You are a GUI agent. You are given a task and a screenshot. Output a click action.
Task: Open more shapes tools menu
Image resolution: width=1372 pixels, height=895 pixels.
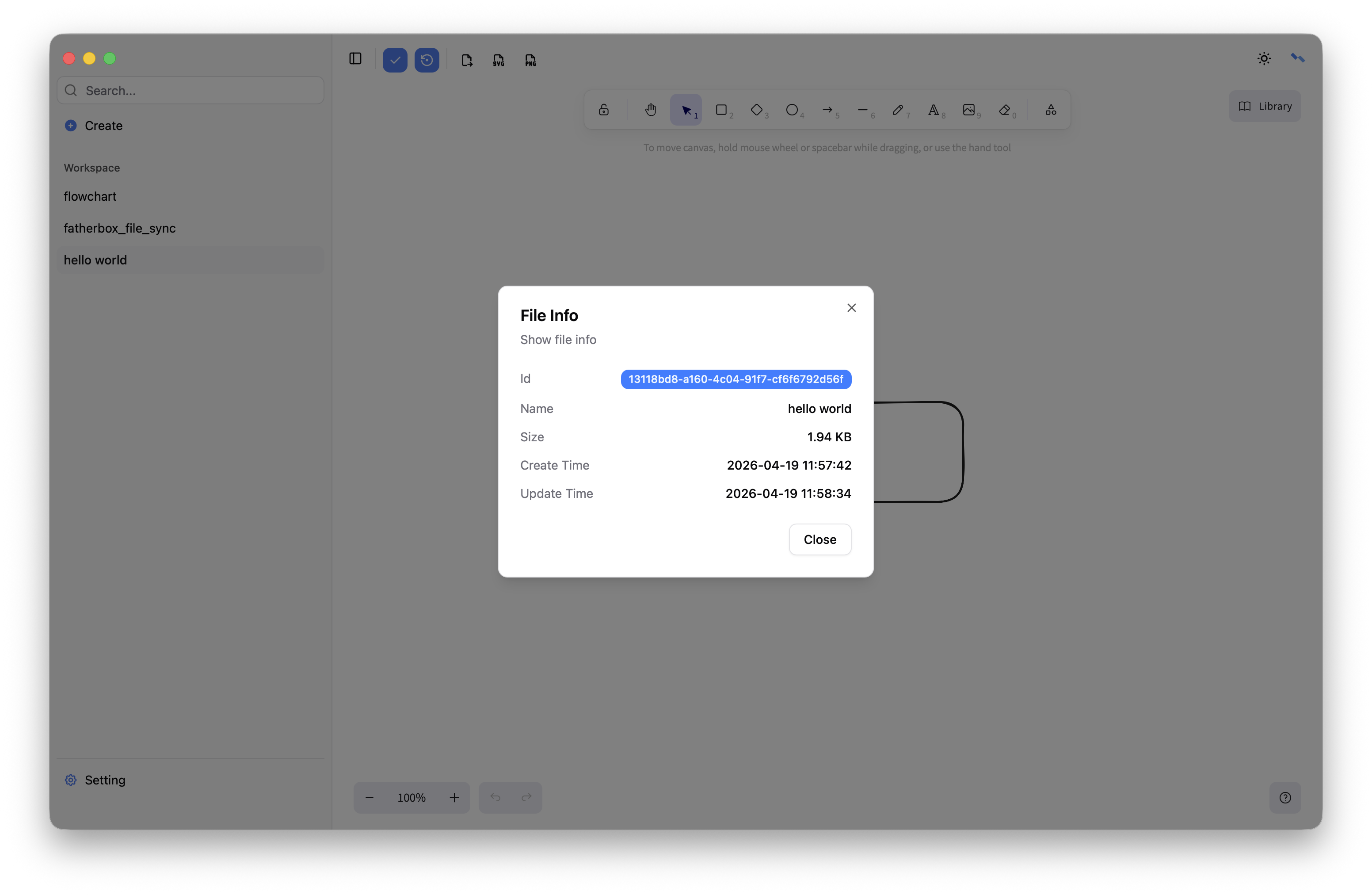[1051, 110]
